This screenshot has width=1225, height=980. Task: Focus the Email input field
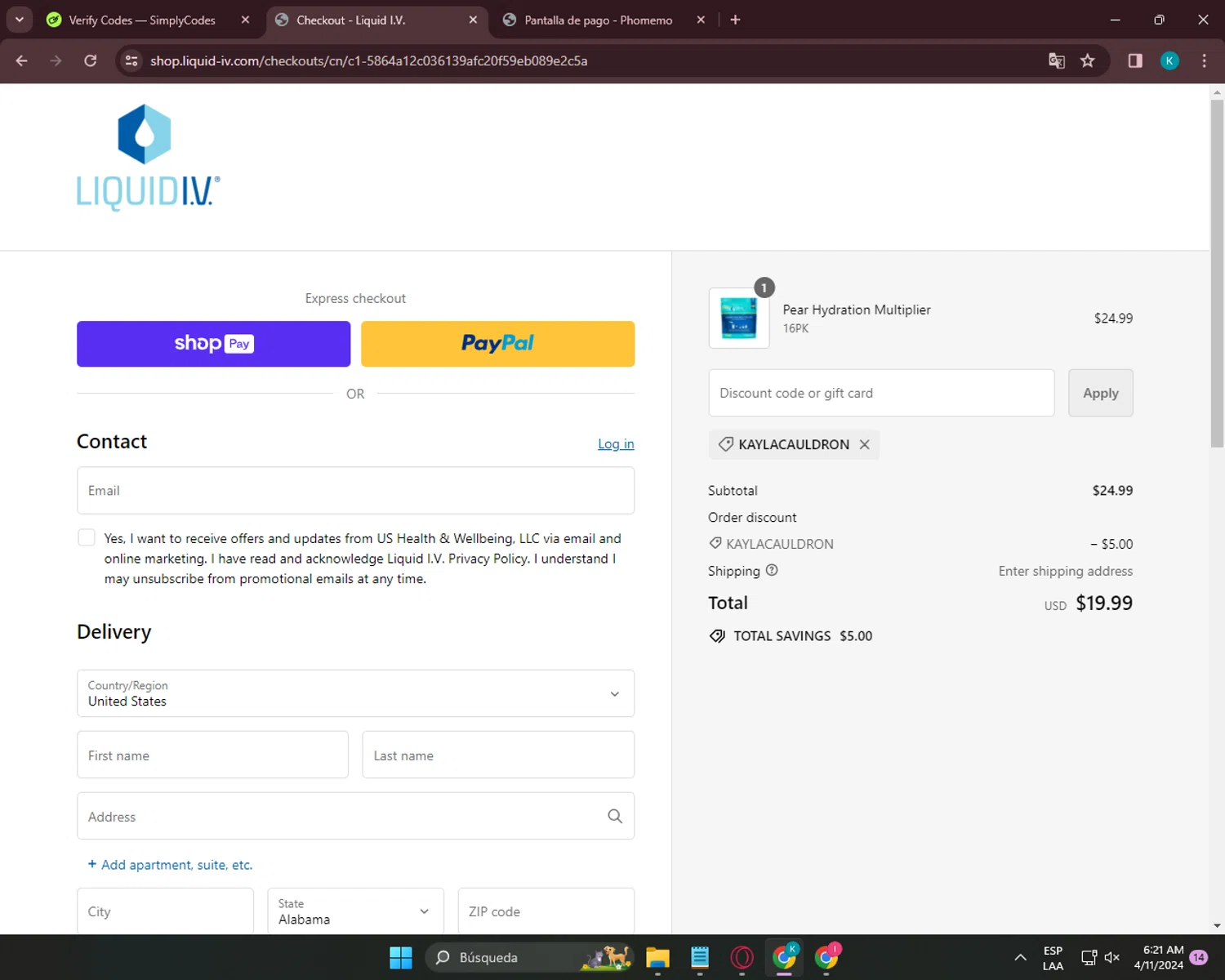click(x=355, y=490)
